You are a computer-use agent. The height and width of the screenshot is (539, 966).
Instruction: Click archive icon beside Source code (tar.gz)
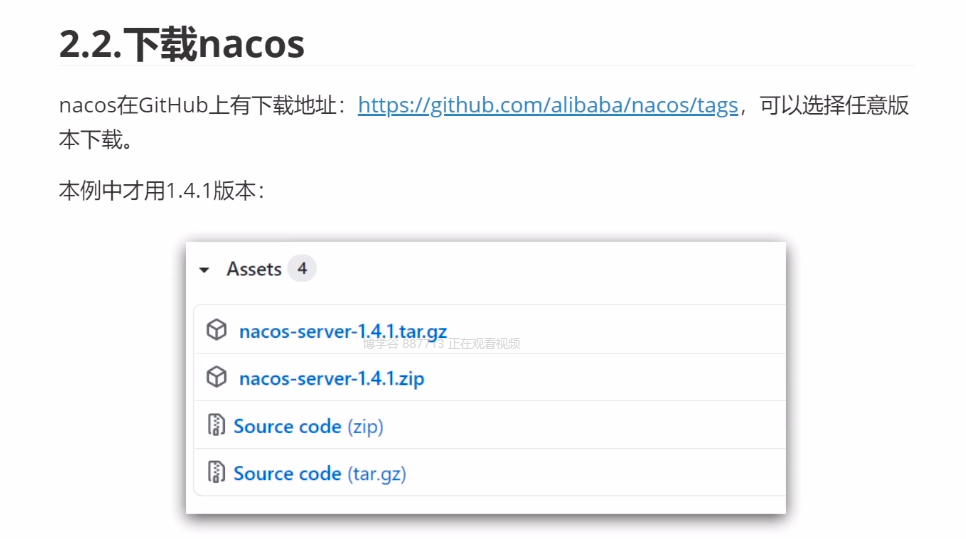tap(216, 472)
